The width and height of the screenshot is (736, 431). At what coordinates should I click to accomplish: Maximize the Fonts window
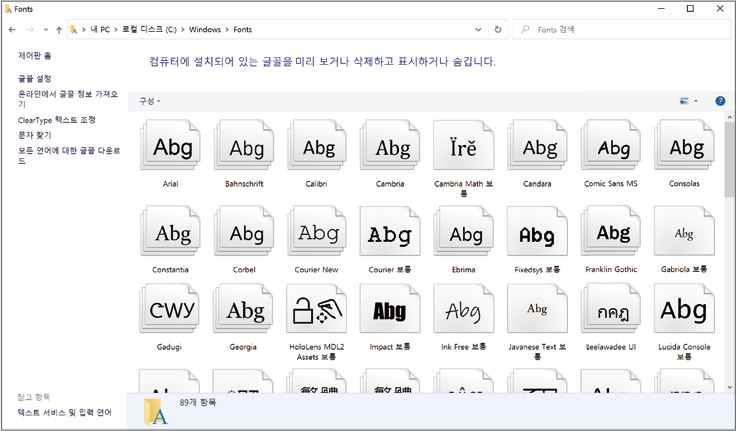(690, 8)
